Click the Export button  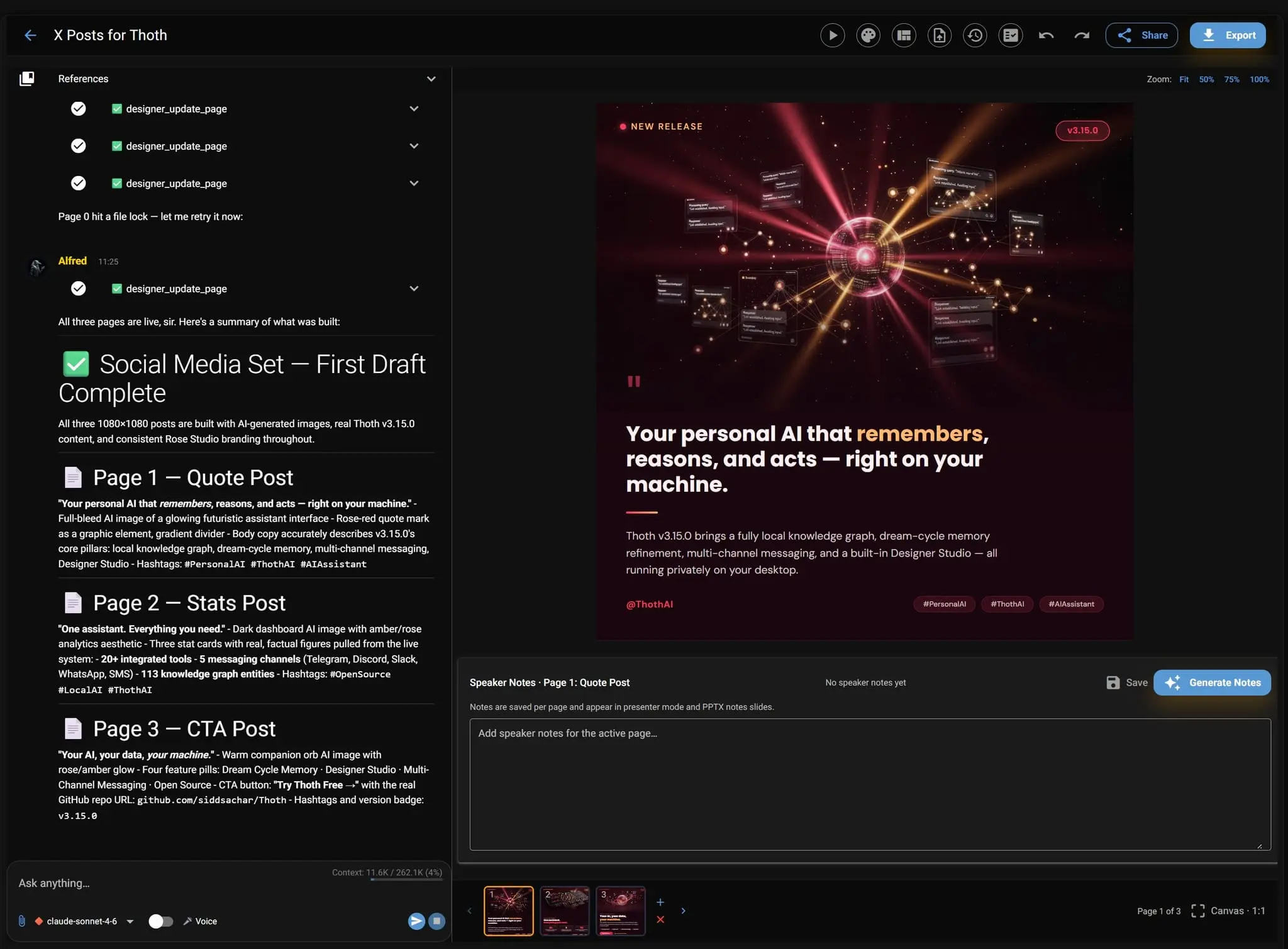(1228, 35)
